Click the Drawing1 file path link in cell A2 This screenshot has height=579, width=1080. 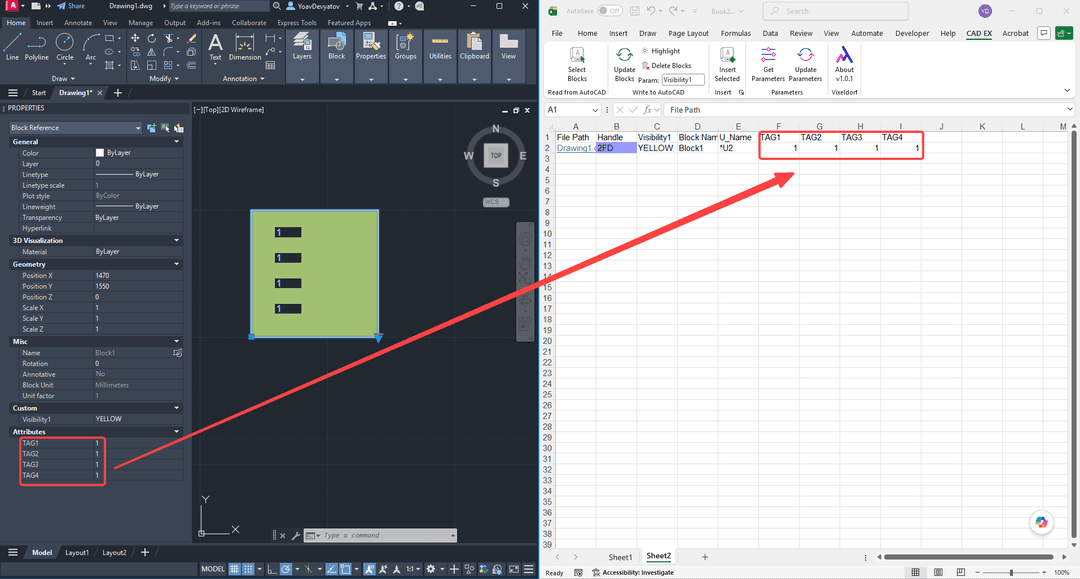click(574, 148)
